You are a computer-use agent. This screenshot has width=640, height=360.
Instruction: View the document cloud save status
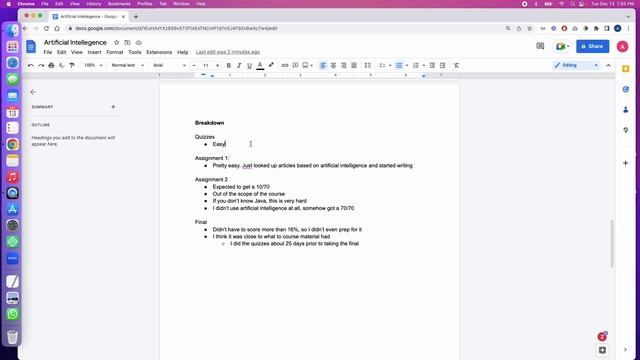coord(138,42)
